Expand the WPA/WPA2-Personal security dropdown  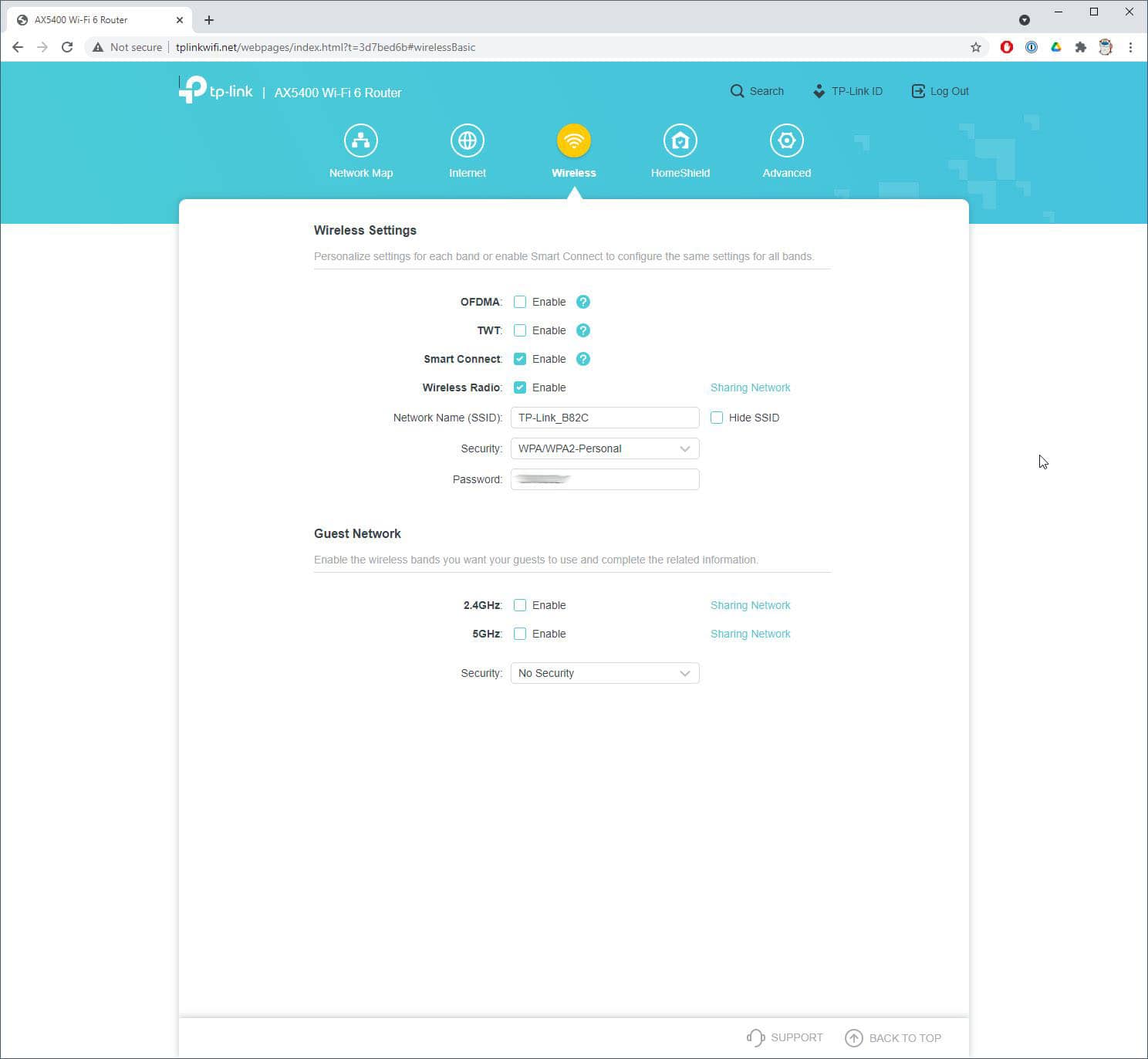605,448
